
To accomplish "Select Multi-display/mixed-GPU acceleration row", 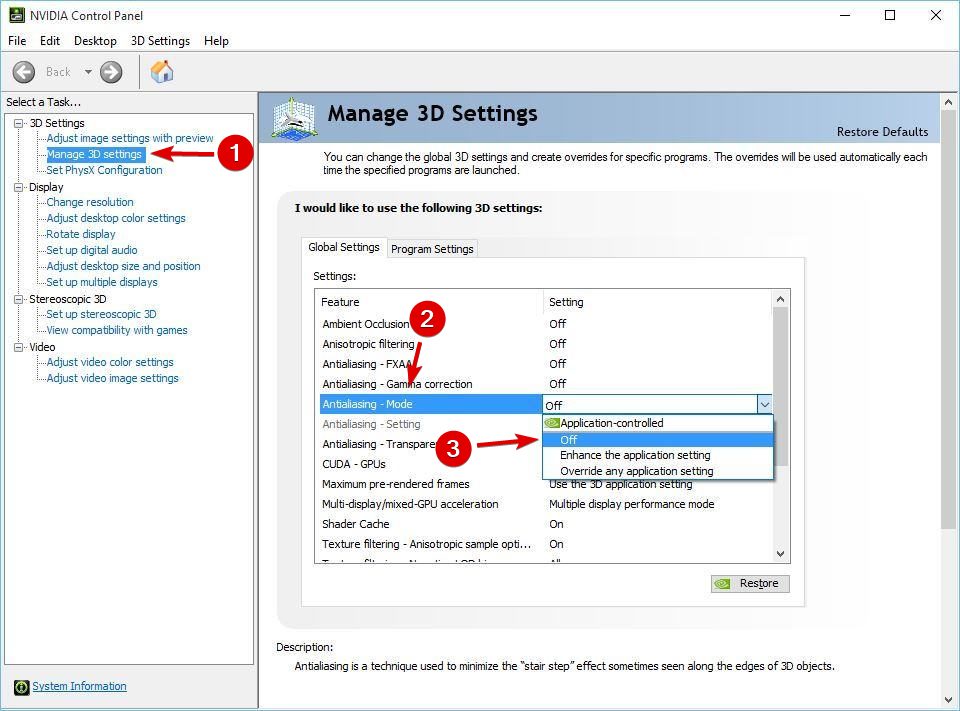I will (545, 504).
